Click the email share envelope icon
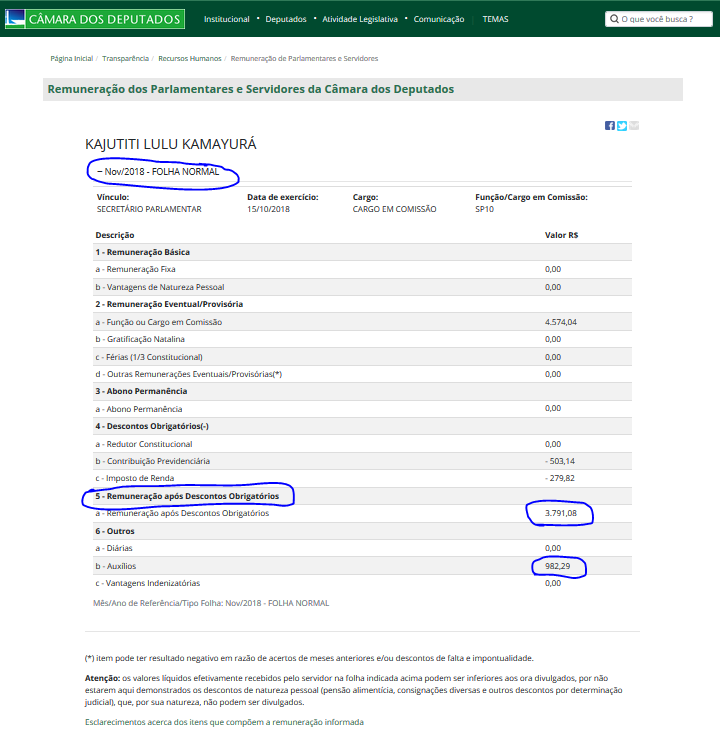The width and height of the screenshot is (720, 732). [x=634, y=125]
